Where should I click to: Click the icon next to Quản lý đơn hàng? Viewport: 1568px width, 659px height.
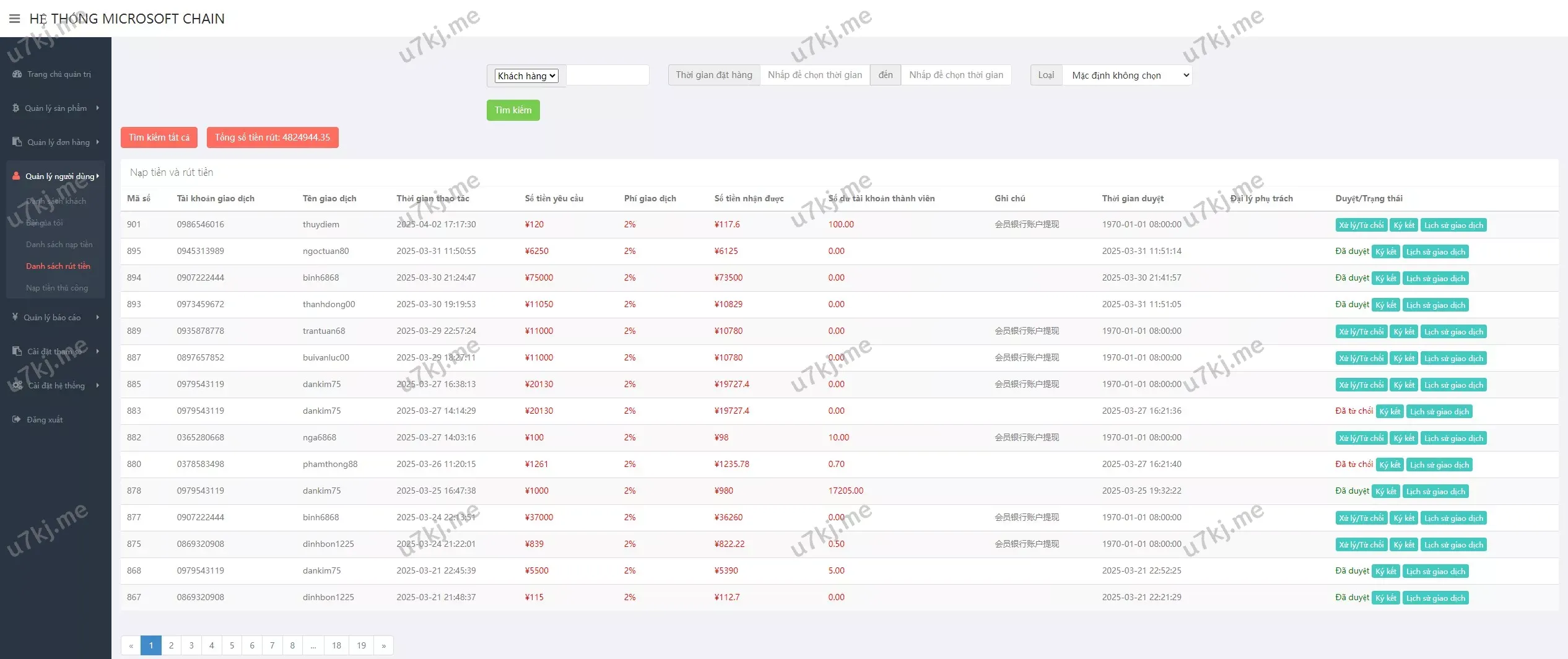click(x=17, y=142)
